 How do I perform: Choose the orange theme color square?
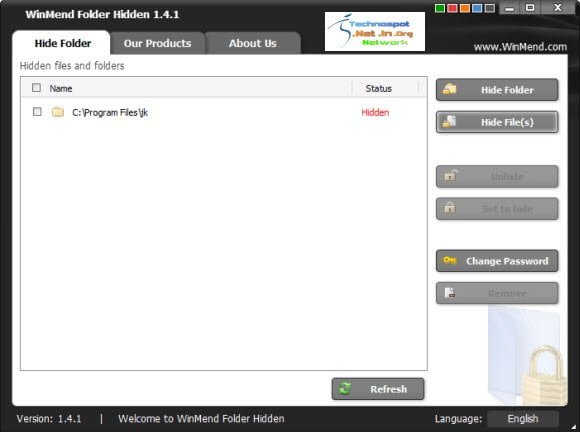point(465,8)
